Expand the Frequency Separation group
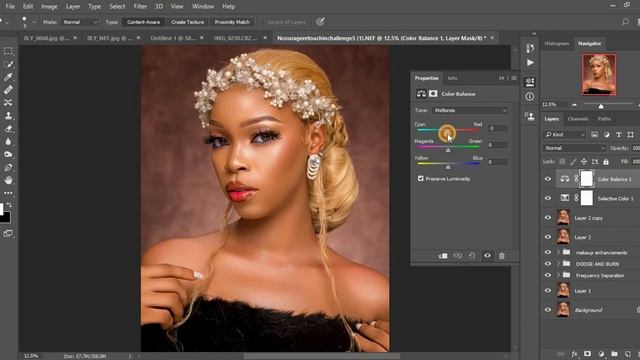The height and width of the screenshot is (360, 640). [558, 275]
